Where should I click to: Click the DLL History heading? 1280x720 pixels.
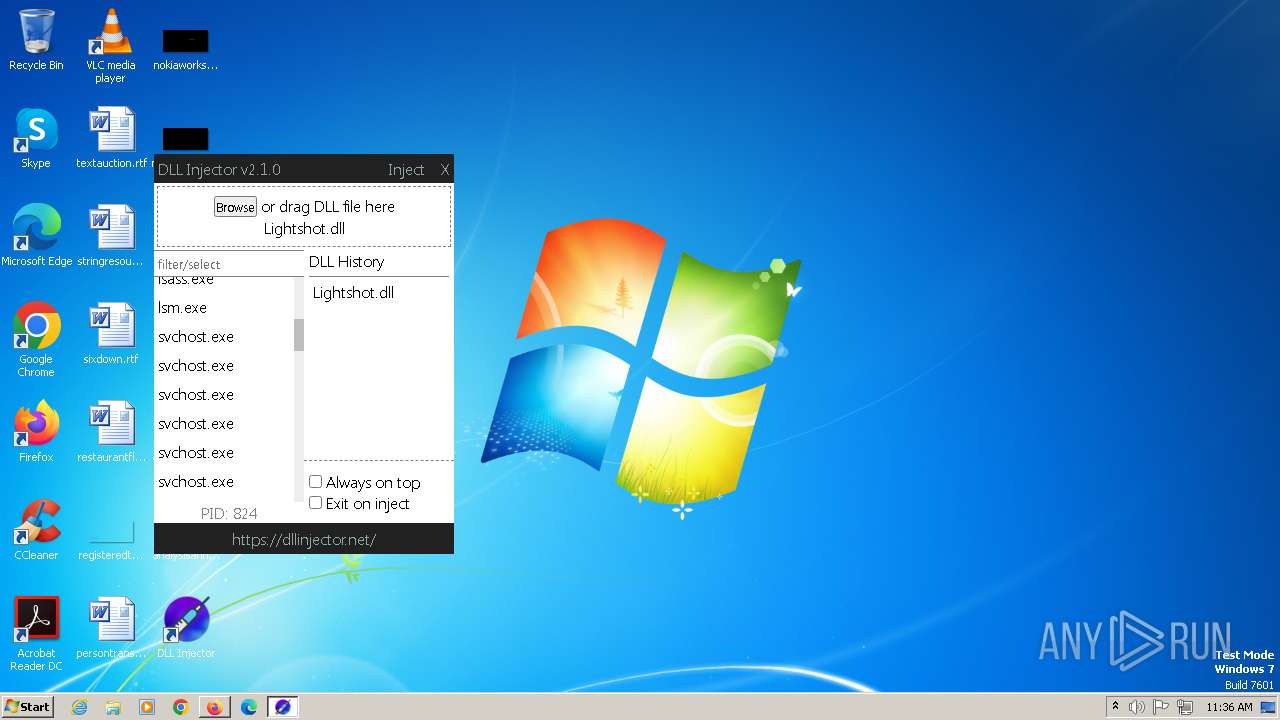click(x=346, y=262)
